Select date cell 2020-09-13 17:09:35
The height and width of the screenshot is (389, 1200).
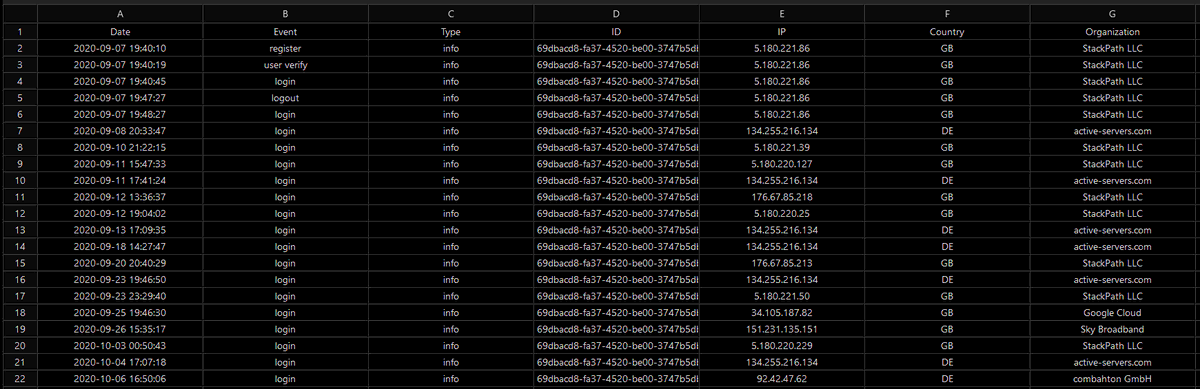[x=120, y=230]
